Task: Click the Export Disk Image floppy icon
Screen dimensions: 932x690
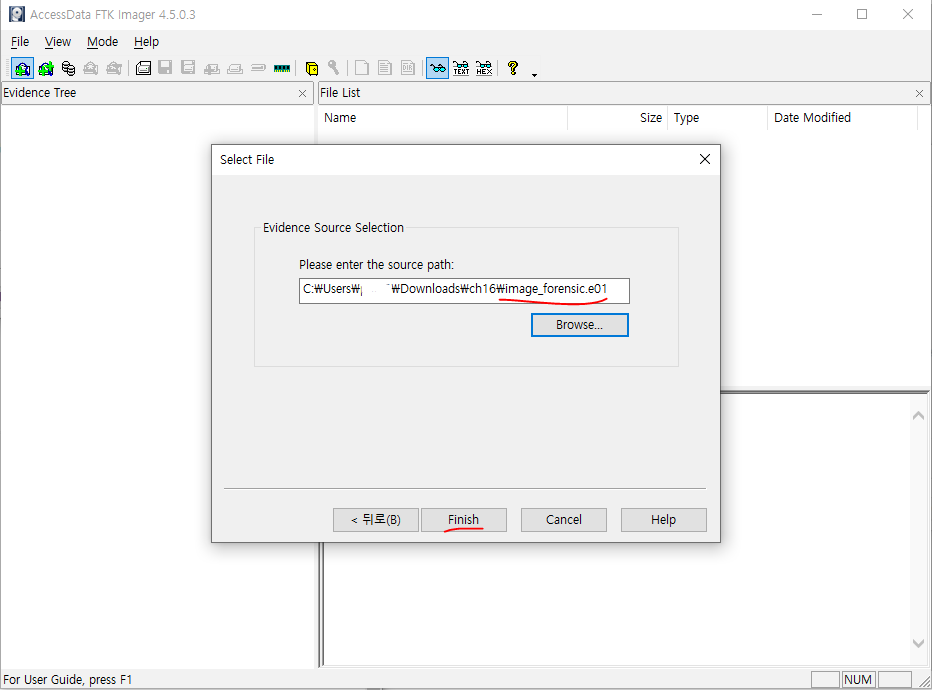Action: pos(165,68)
